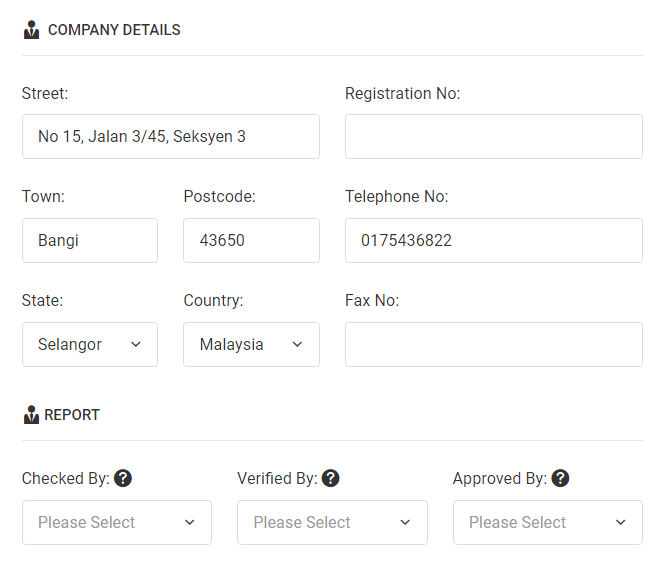Click the Telephone No input field

coord(494,240)
